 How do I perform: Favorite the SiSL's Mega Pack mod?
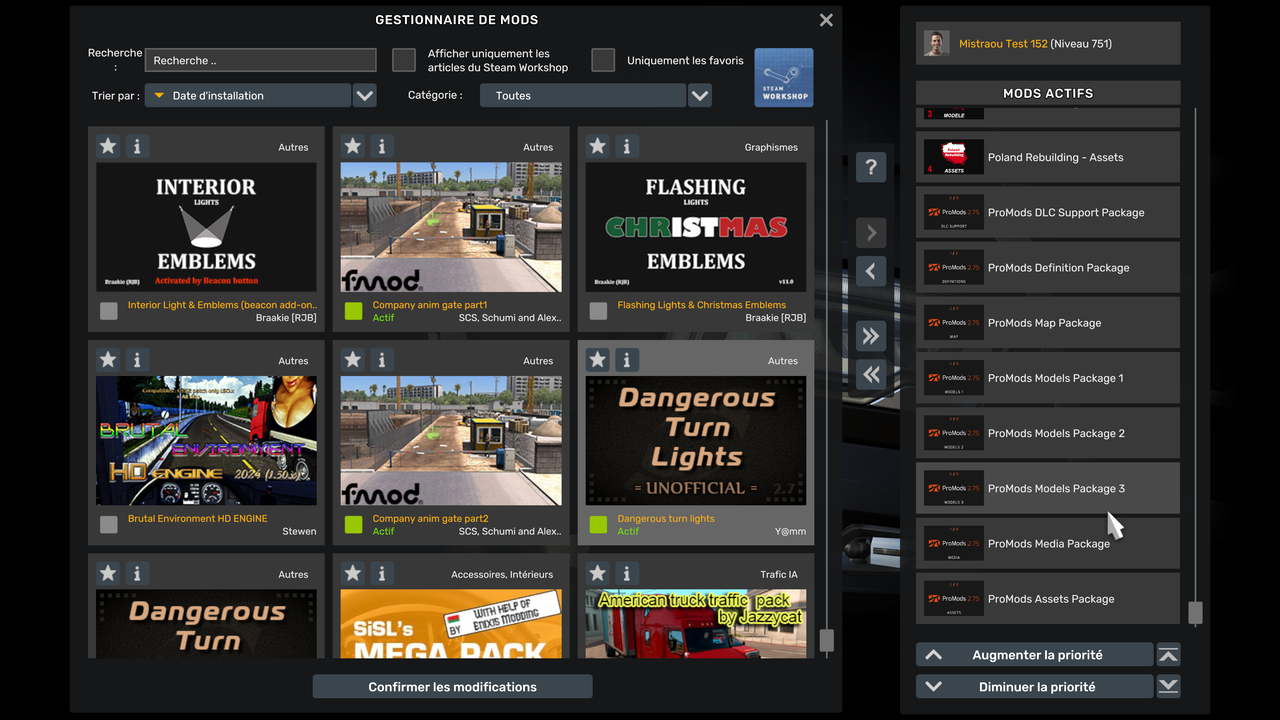[353, 573]
